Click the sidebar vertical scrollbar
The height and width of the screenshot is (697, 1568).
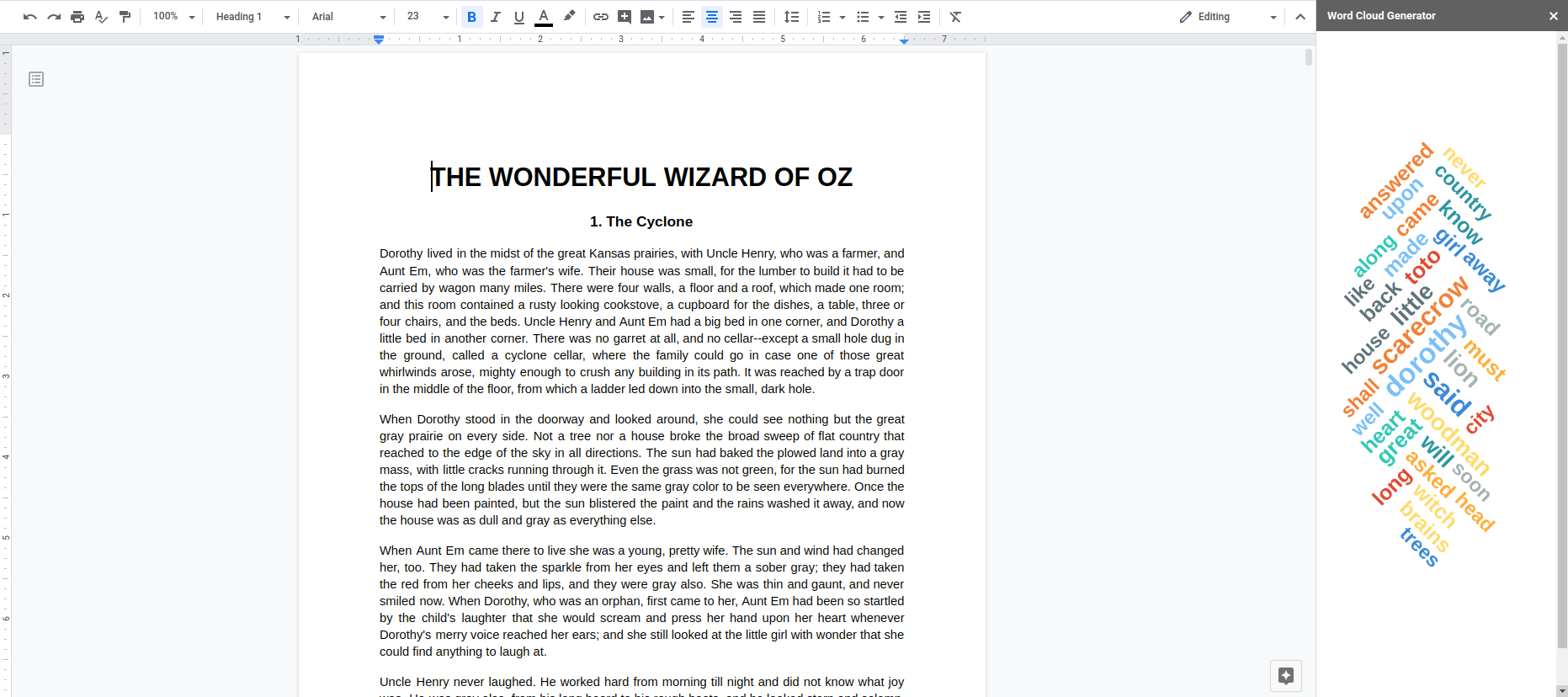[1562, 345]
